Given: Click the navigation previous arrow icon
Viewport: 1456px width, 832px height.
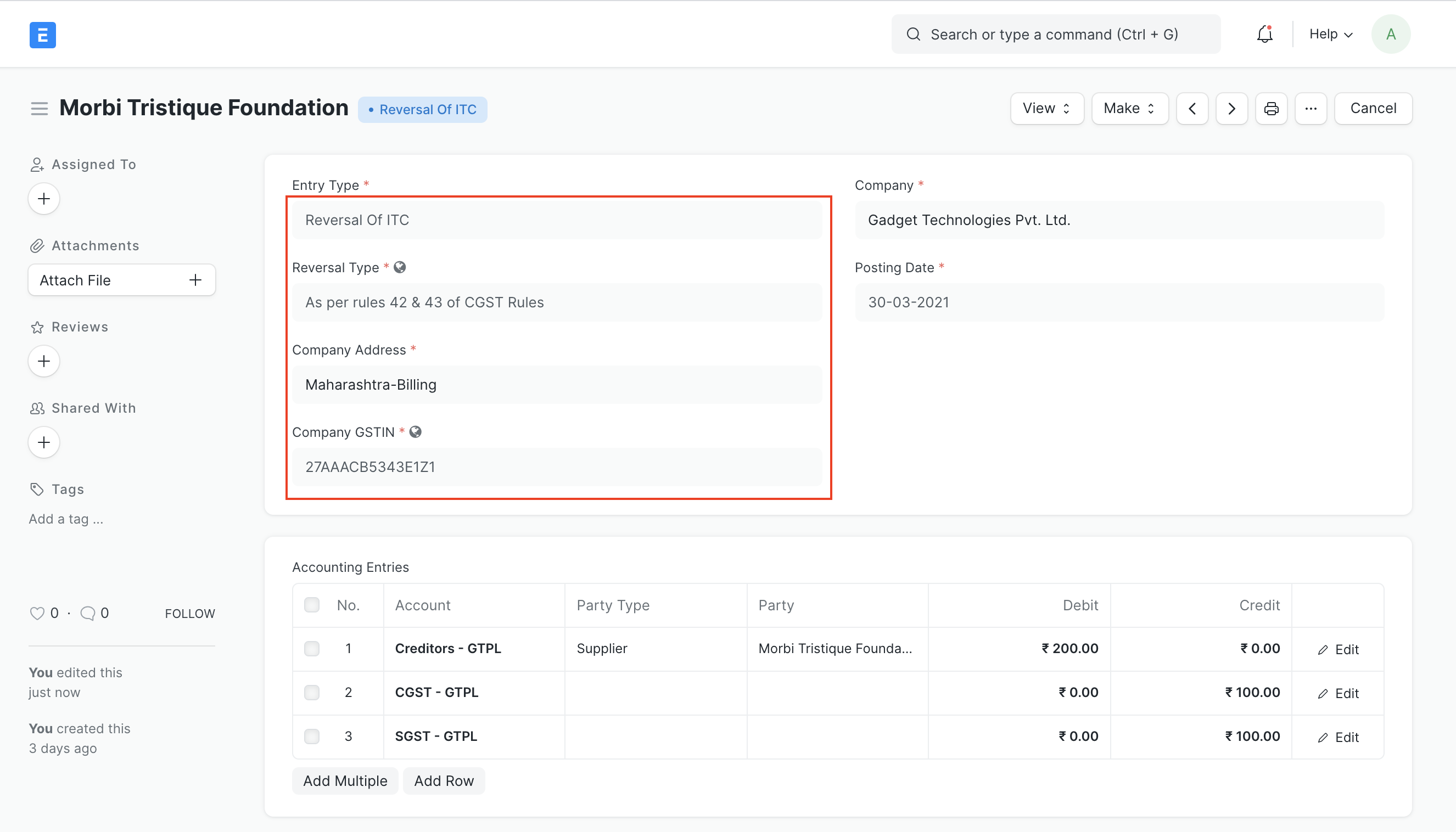Looking at the screenshot, I should 1193,108.
